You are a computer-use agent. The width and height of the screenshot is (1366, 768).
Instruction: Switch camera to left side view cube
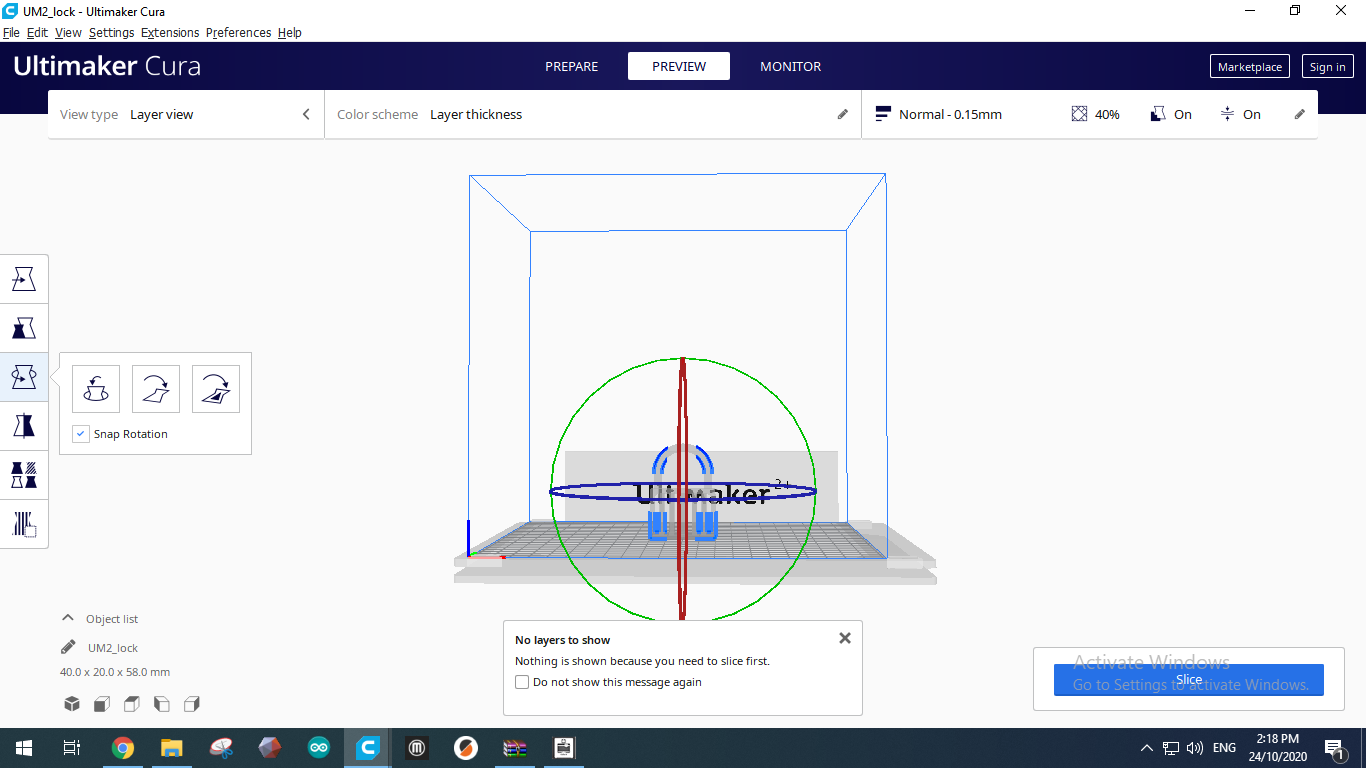click(162, 704)
